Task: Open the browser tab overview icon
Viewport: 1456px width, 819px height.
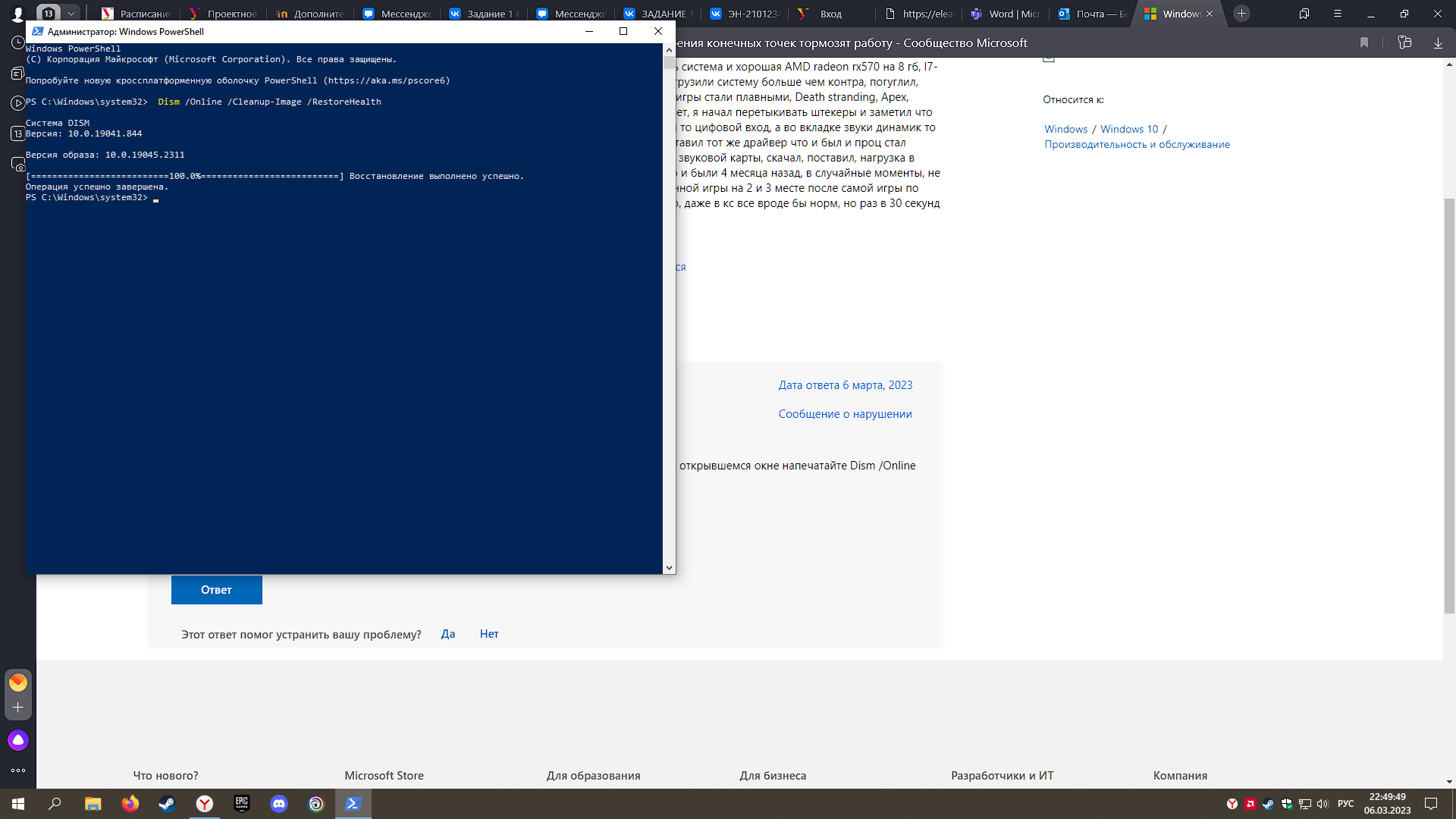Action: point(1304,14)
